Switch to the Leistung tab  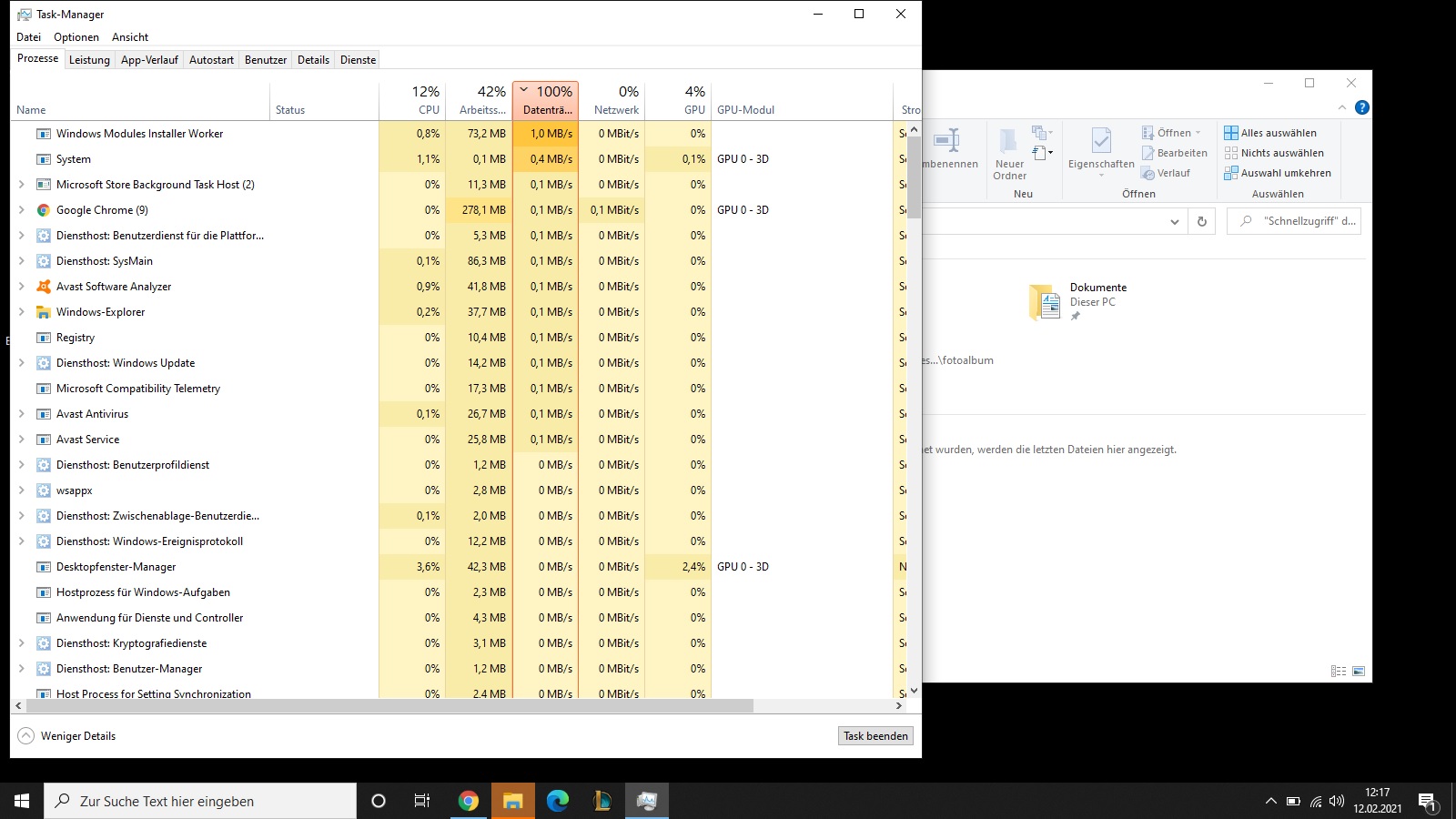[89, 60]
